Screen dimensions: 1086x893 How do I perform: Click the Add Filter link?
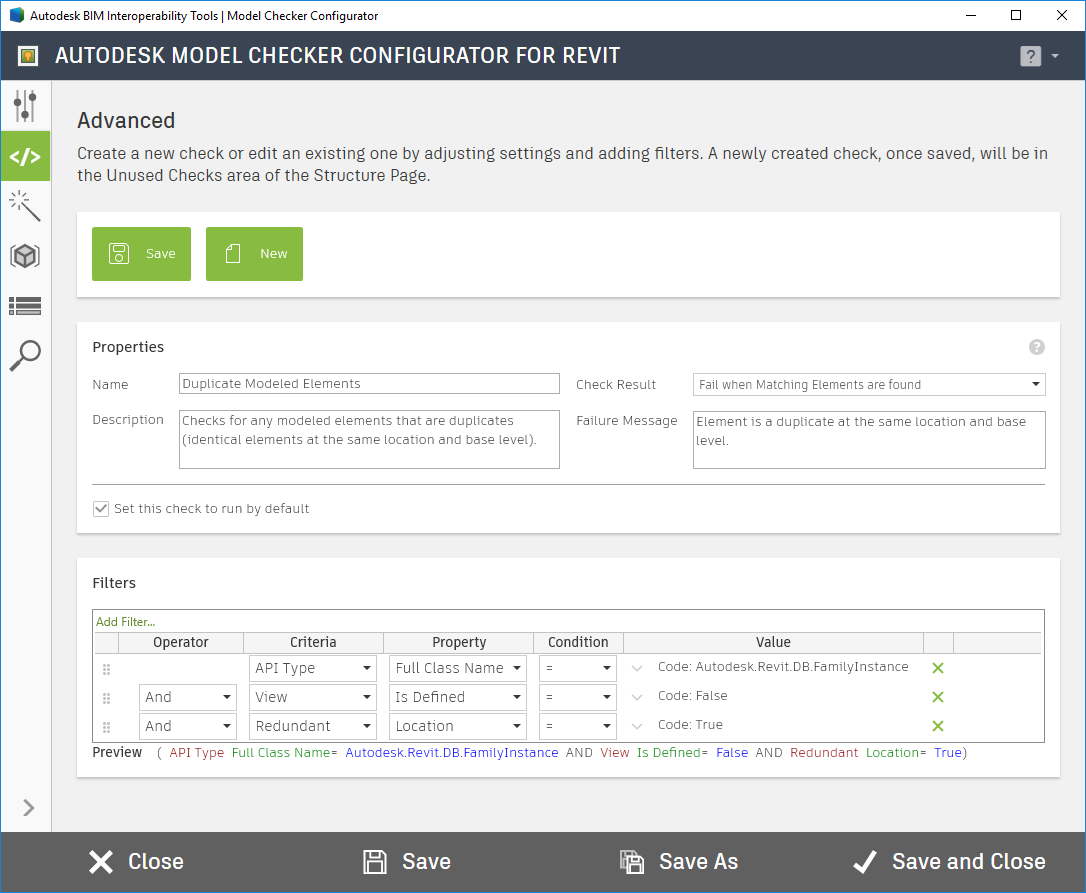(x=124, y=621)
